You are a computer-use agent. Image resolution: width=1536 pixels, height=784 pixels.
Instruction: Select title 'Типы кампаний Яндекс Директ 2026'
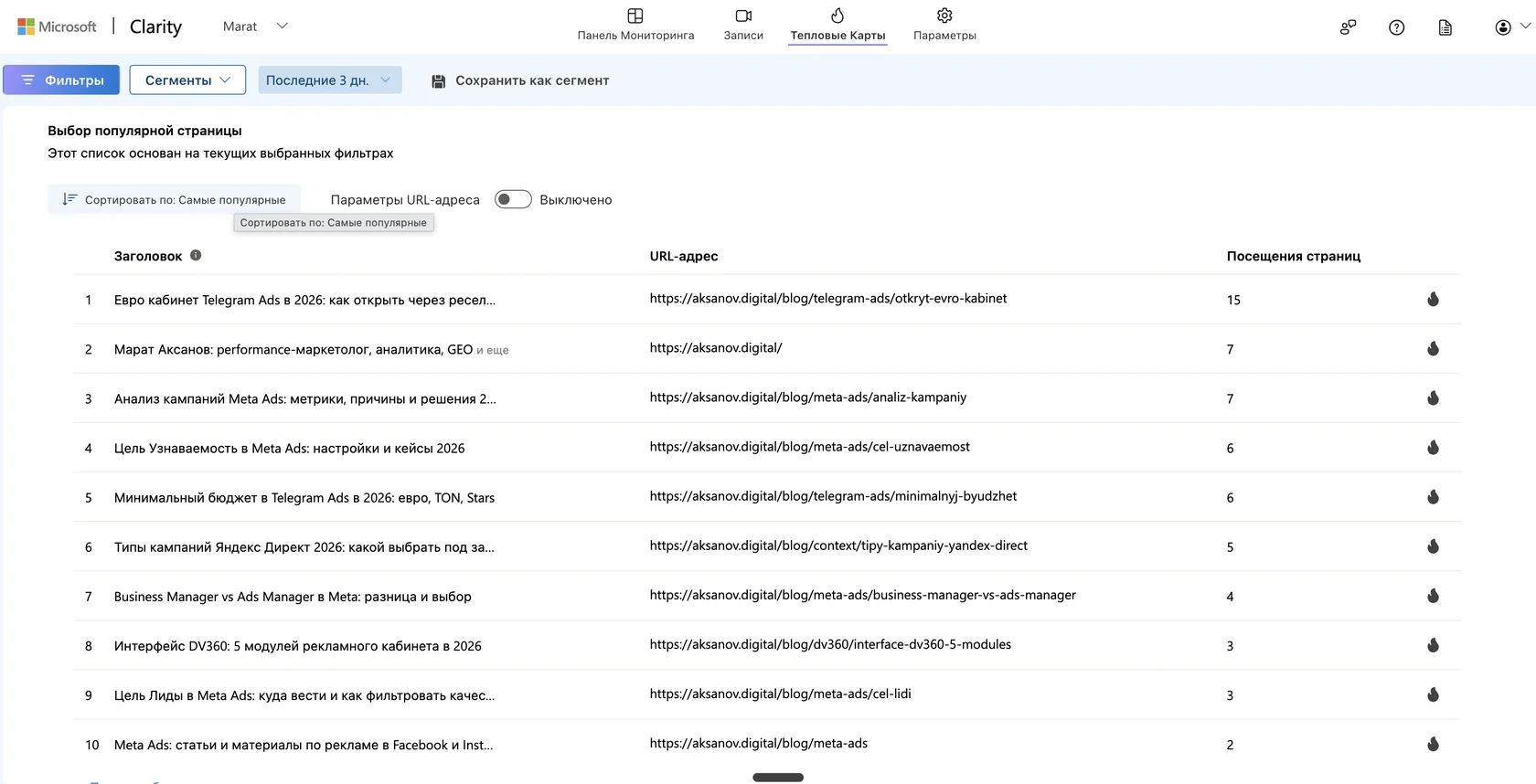(304, 546)
